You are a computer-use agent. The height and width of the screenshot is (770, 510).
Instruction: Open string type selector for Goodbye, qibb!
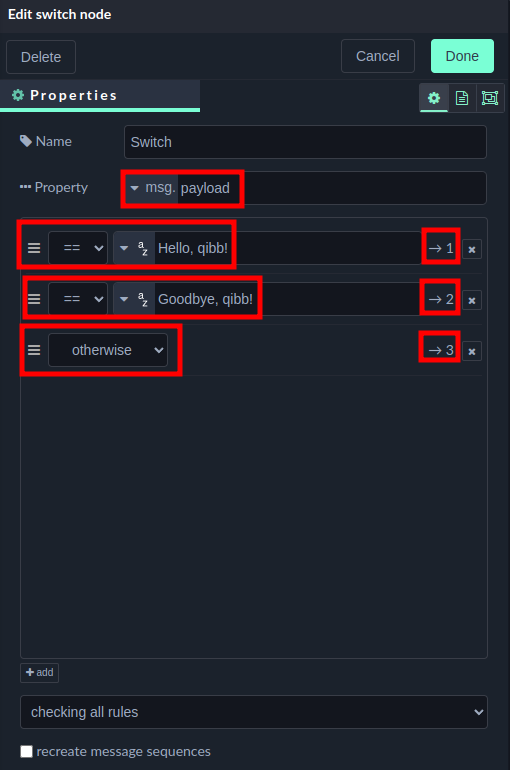(134, 299)
